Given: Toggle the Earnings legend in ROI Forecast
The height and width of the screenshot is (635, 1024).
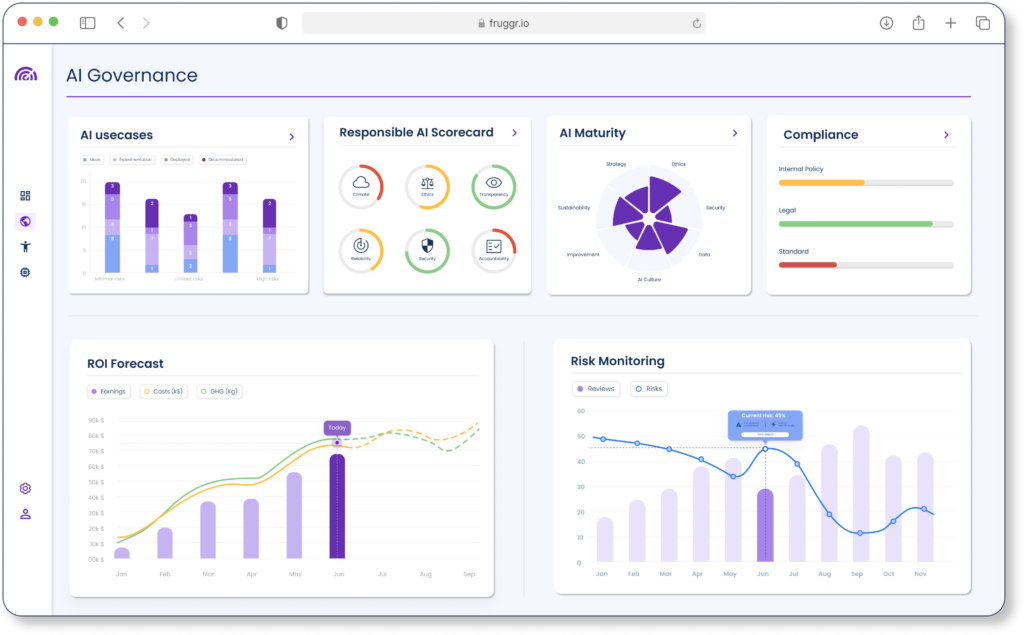Looking at the screenshot, I should tap(108, 391).
